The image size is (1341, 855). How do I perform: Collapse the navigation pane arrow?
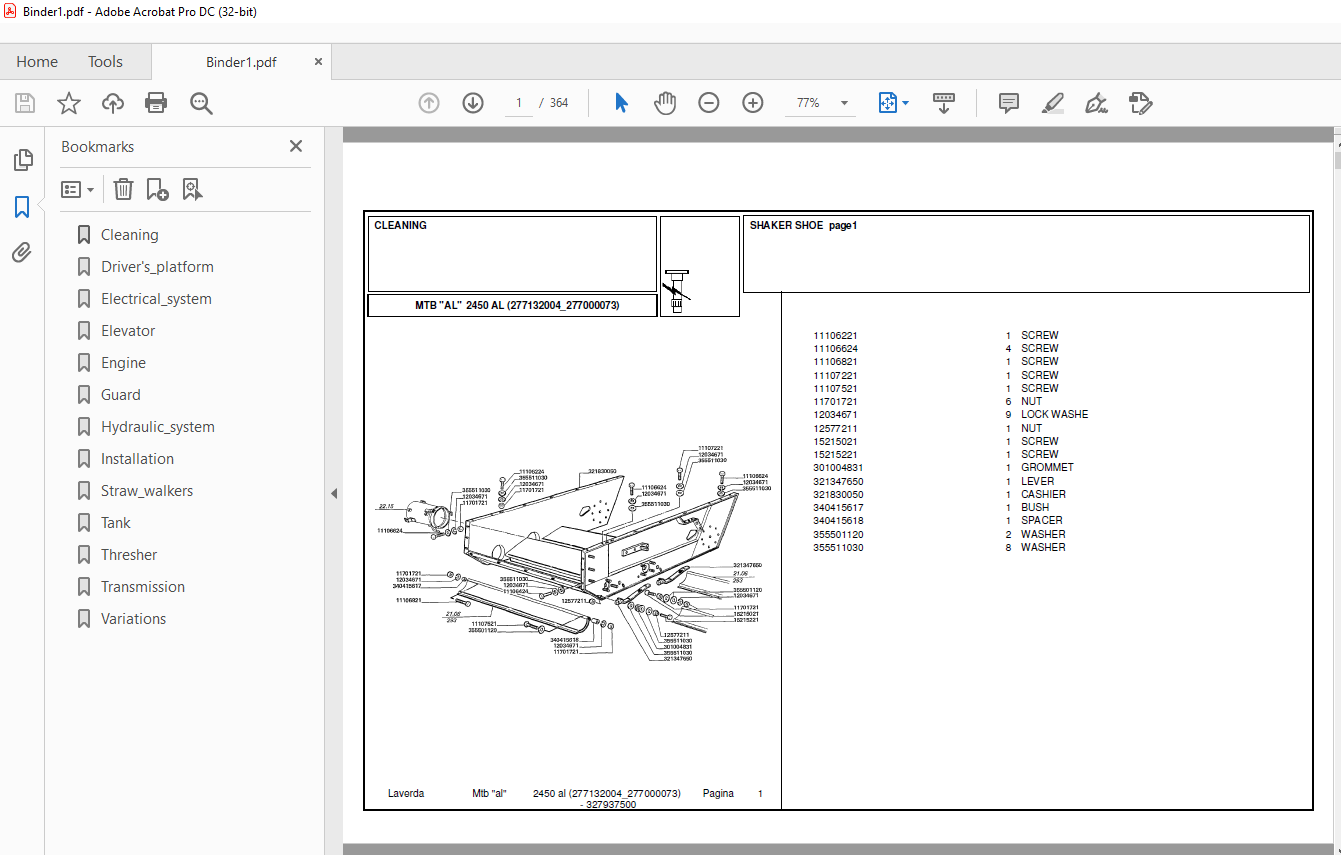[334, 493]
